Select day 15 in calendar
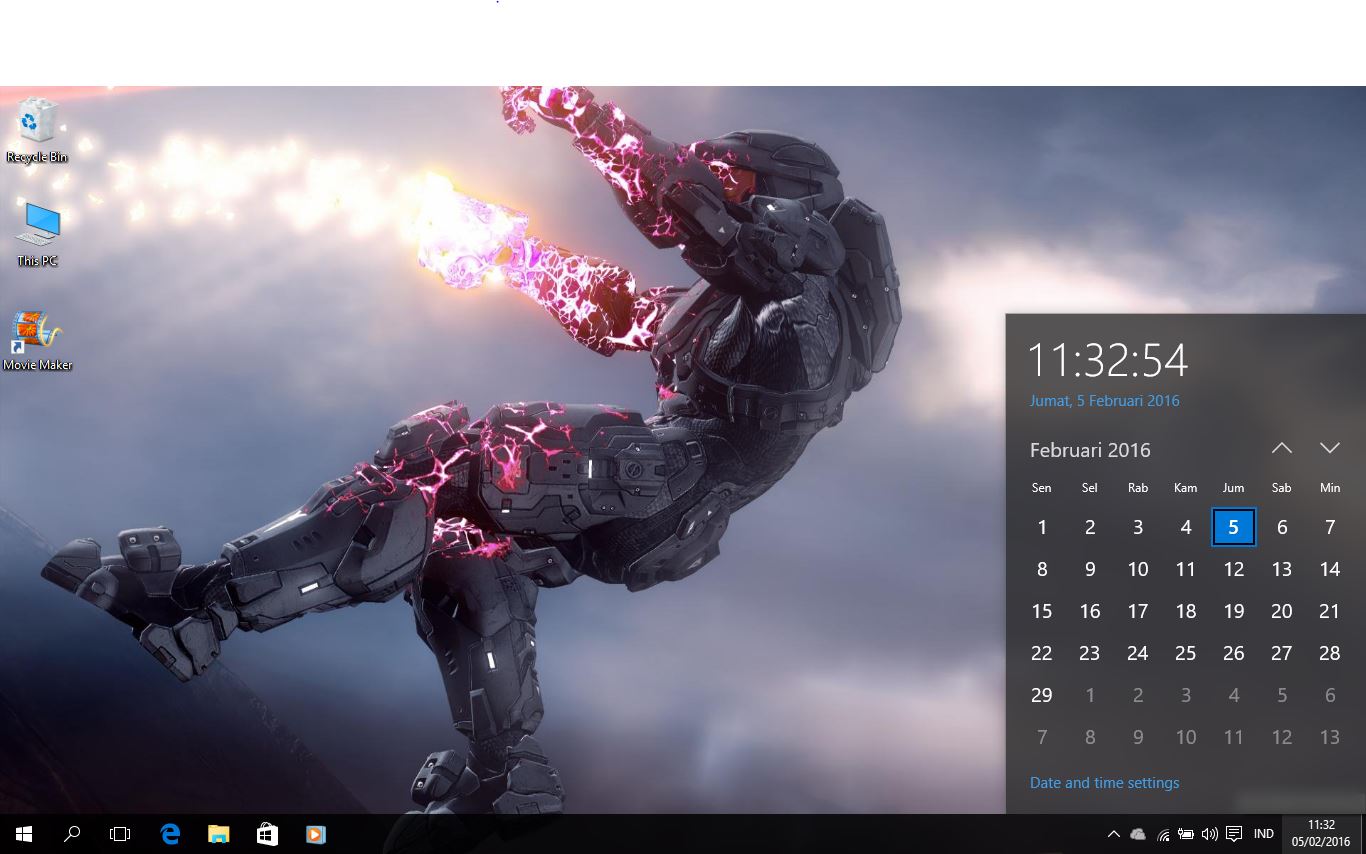The width and height of the screenshot is (1366, 854). pyautogui.click(x=1041, y=611)
